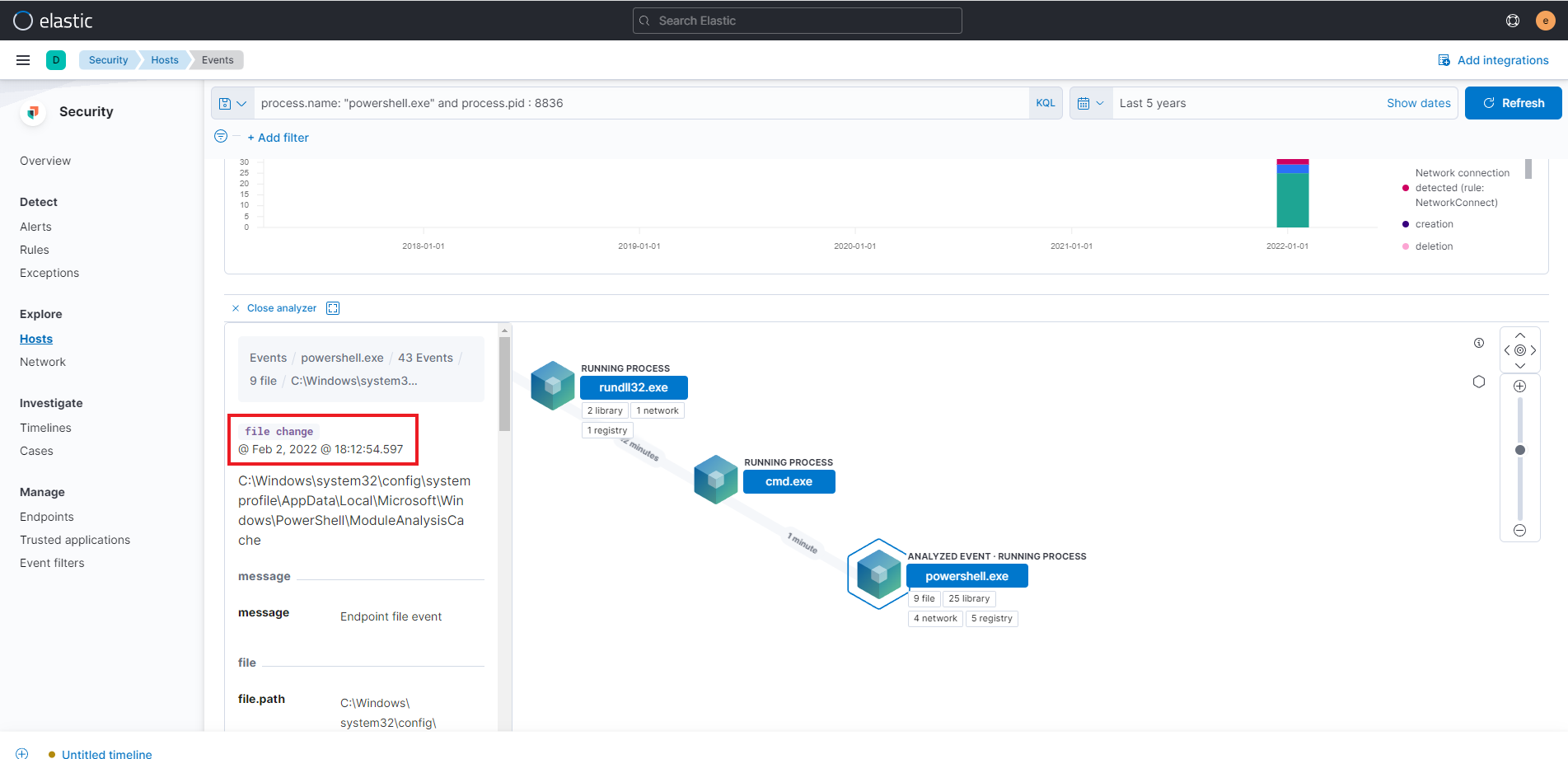
Task: Go to Timelines in the sidebar
Action: coord(45,428)
